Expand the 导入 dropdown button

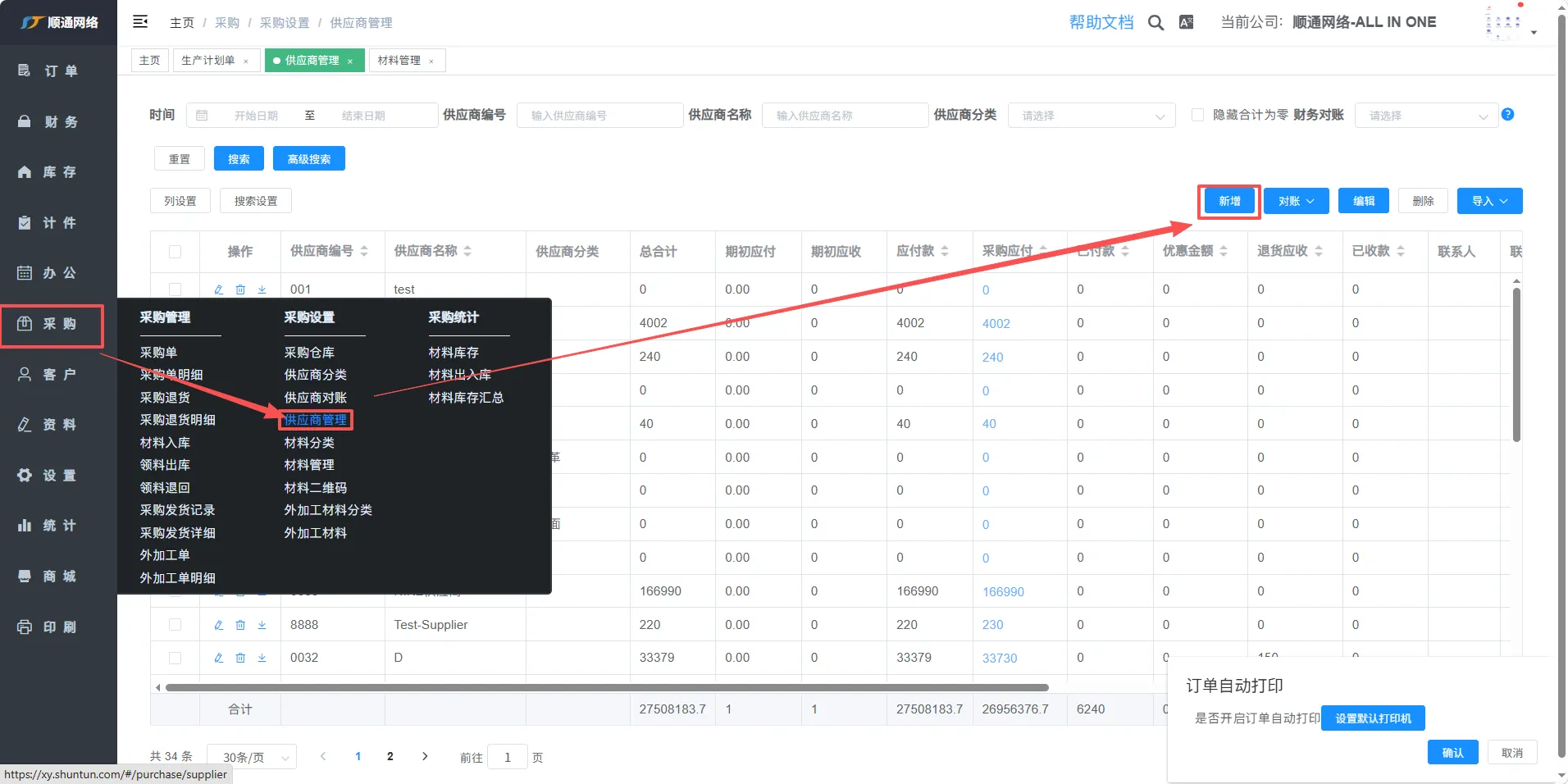click(x=1489, y=201)
